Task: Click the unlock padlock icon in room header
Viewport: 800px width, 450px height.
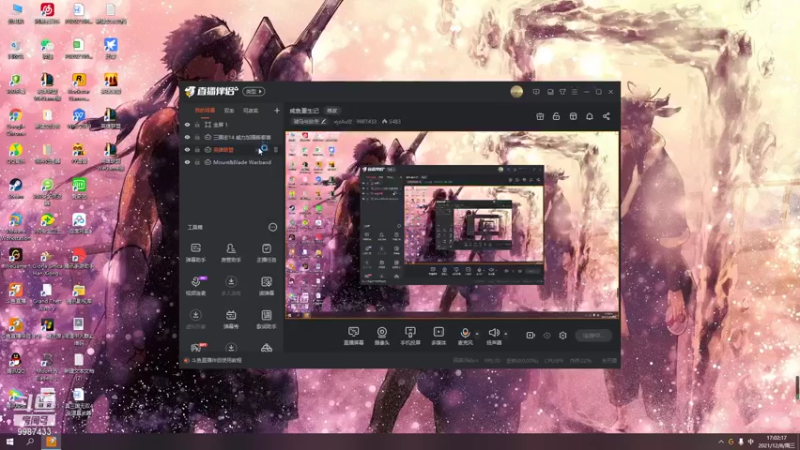Action: 556,116
